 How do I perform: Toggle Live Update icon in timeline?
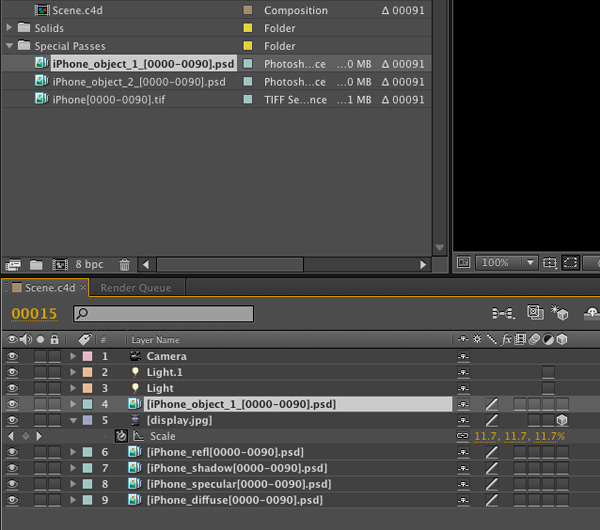(x=535, y=312)
